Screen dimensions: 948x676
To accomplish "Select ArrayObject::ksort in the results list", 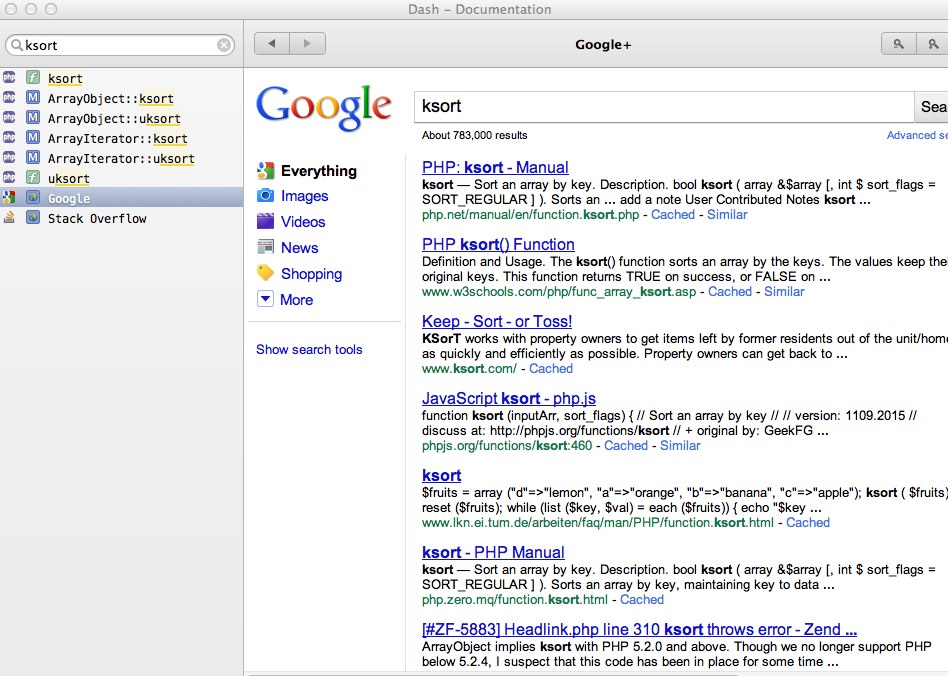I will point(122,98).
